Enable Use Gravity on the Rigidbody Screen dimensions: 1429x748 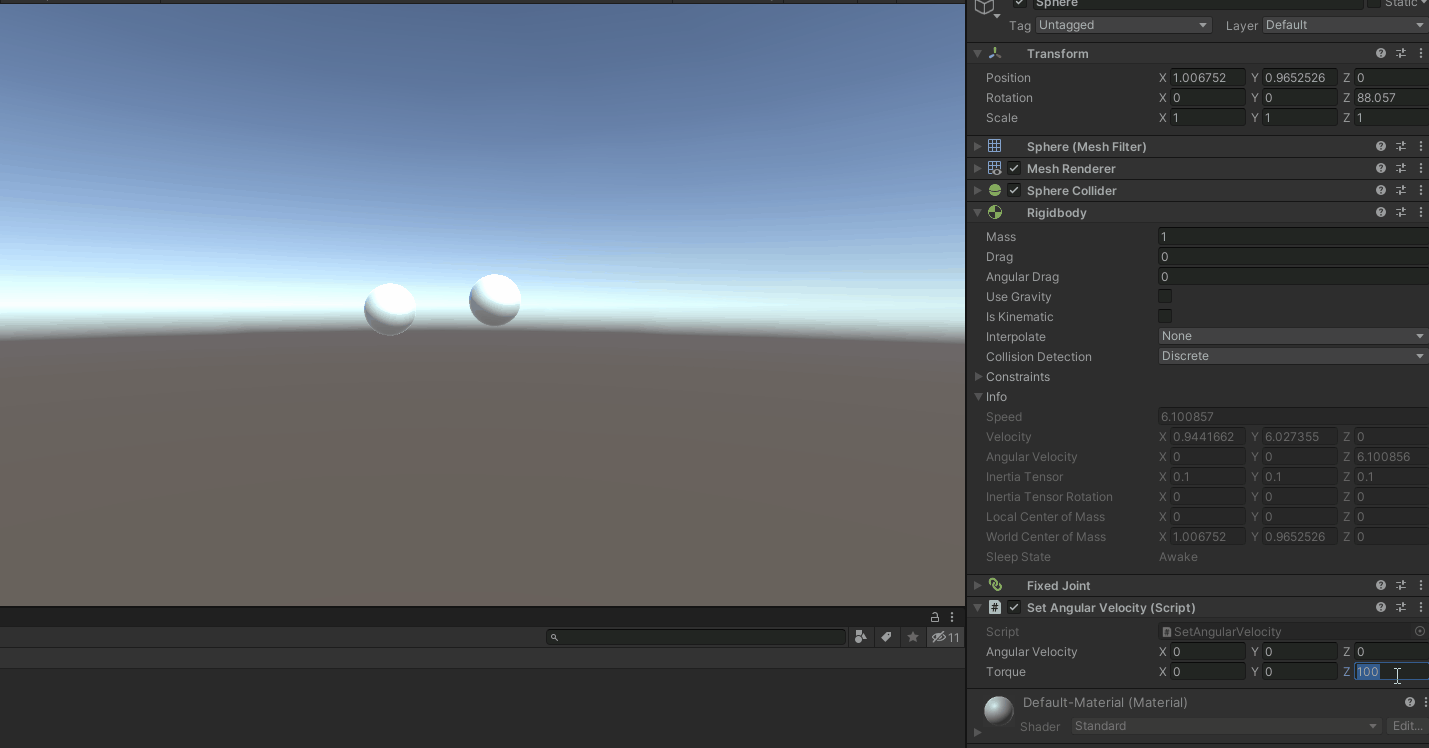pyautogui.click(x=1164, y=296)
